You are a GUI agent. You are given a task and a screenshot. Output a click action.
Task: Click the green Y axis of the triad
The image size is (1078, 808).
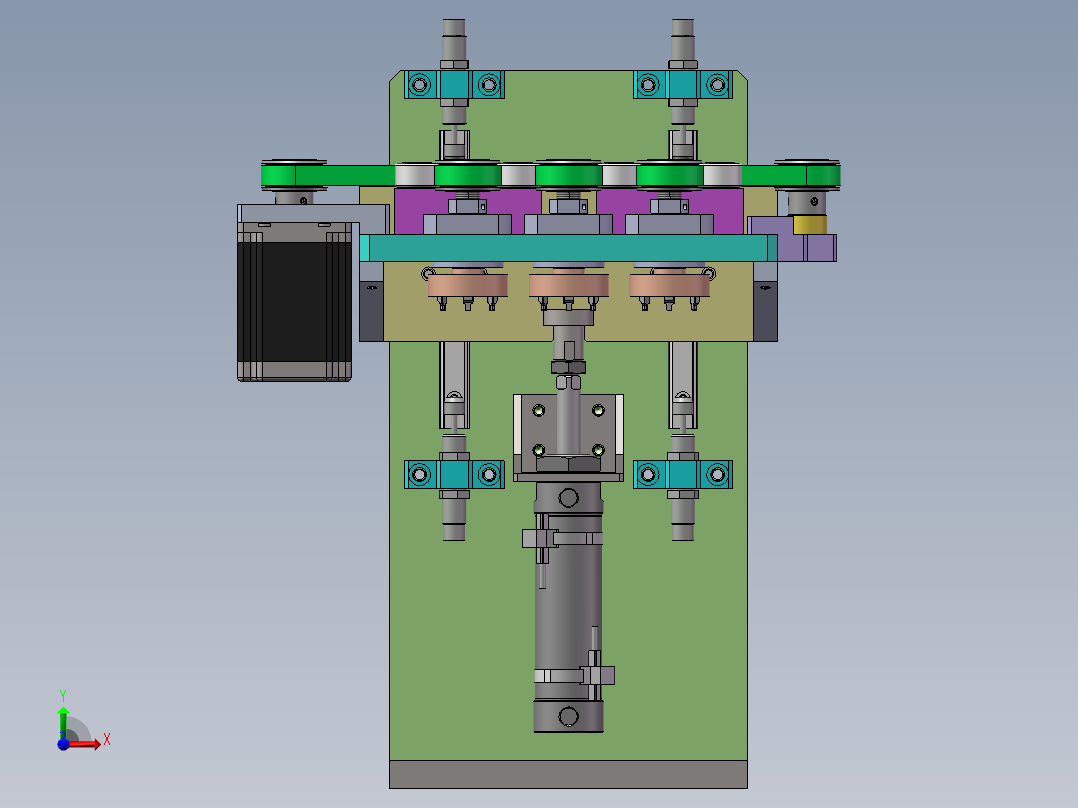63,721
